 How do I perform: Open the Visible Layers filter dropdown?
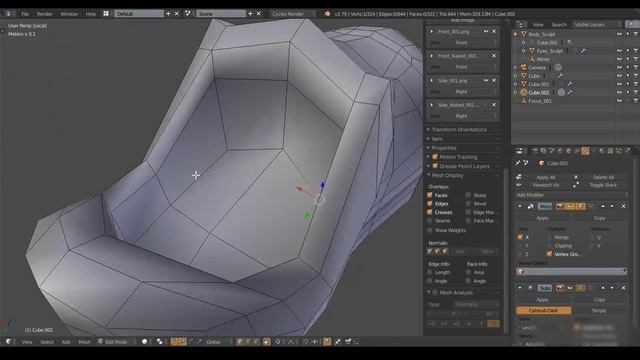coord(596,24)
